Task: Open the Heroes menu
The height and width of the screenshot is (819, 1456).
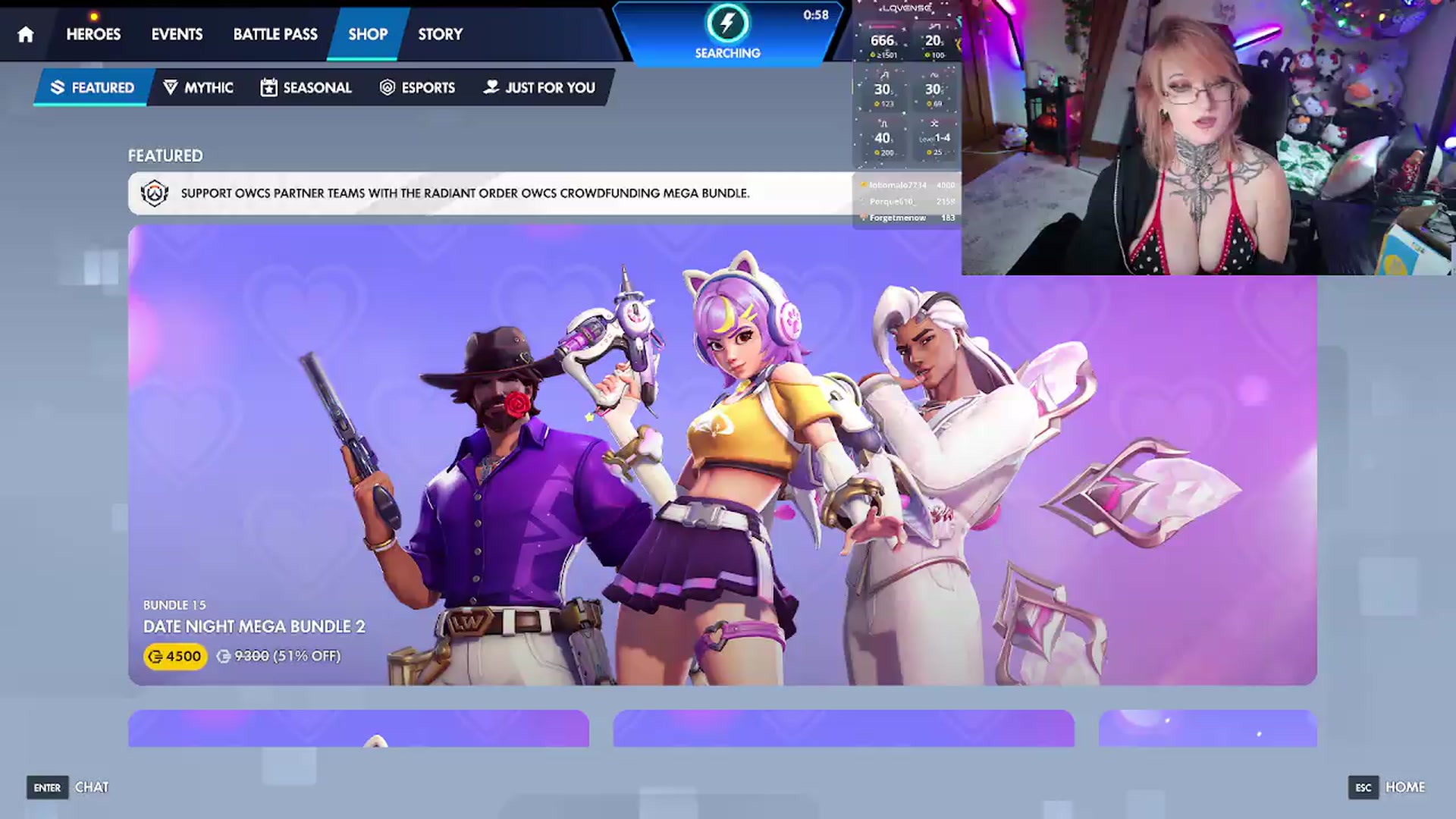Action: click(93, 34)
